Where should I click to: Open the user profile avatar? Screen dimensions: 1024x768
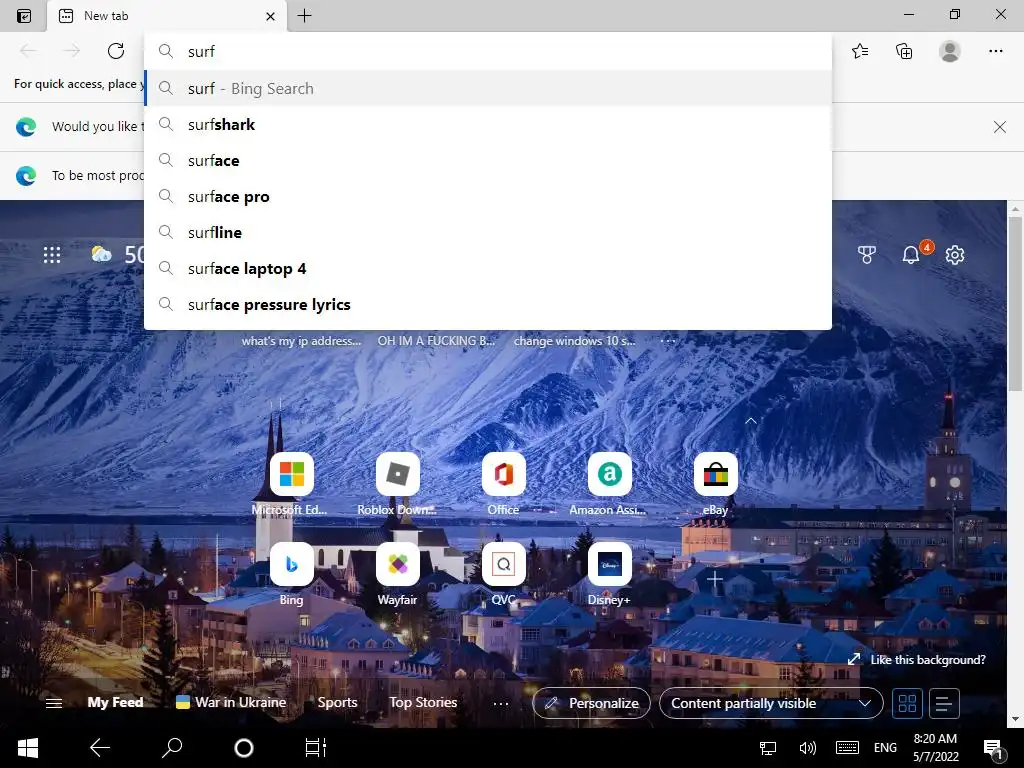950,51
